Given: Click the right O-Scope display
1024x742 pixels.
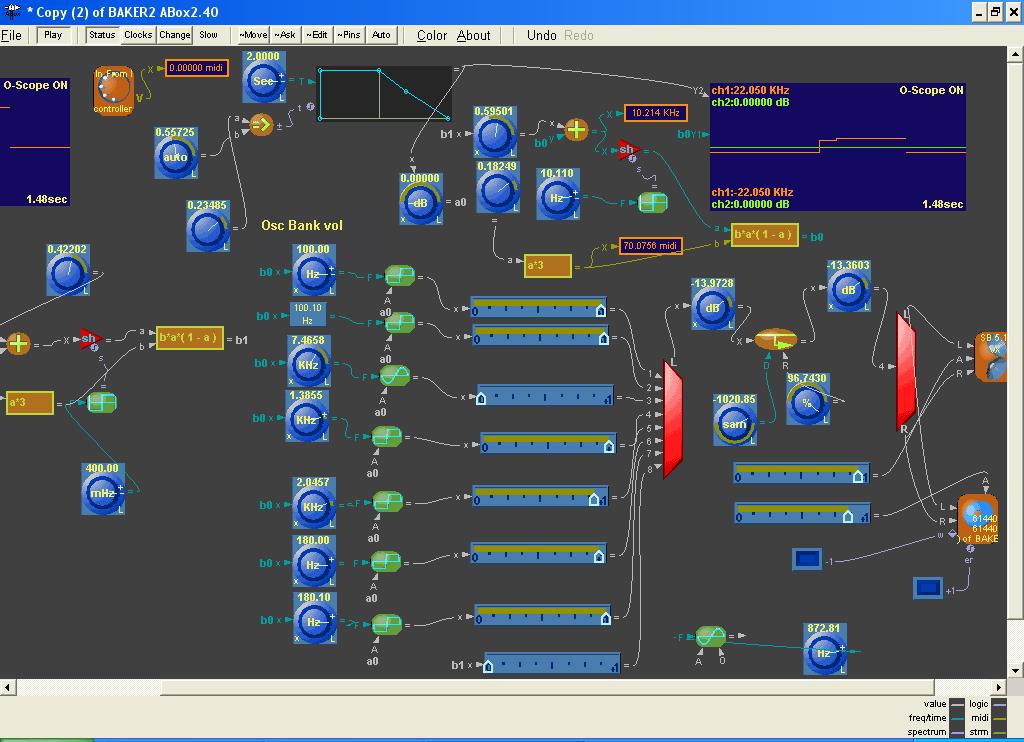Looking at the screenshot, I should 837,147.
